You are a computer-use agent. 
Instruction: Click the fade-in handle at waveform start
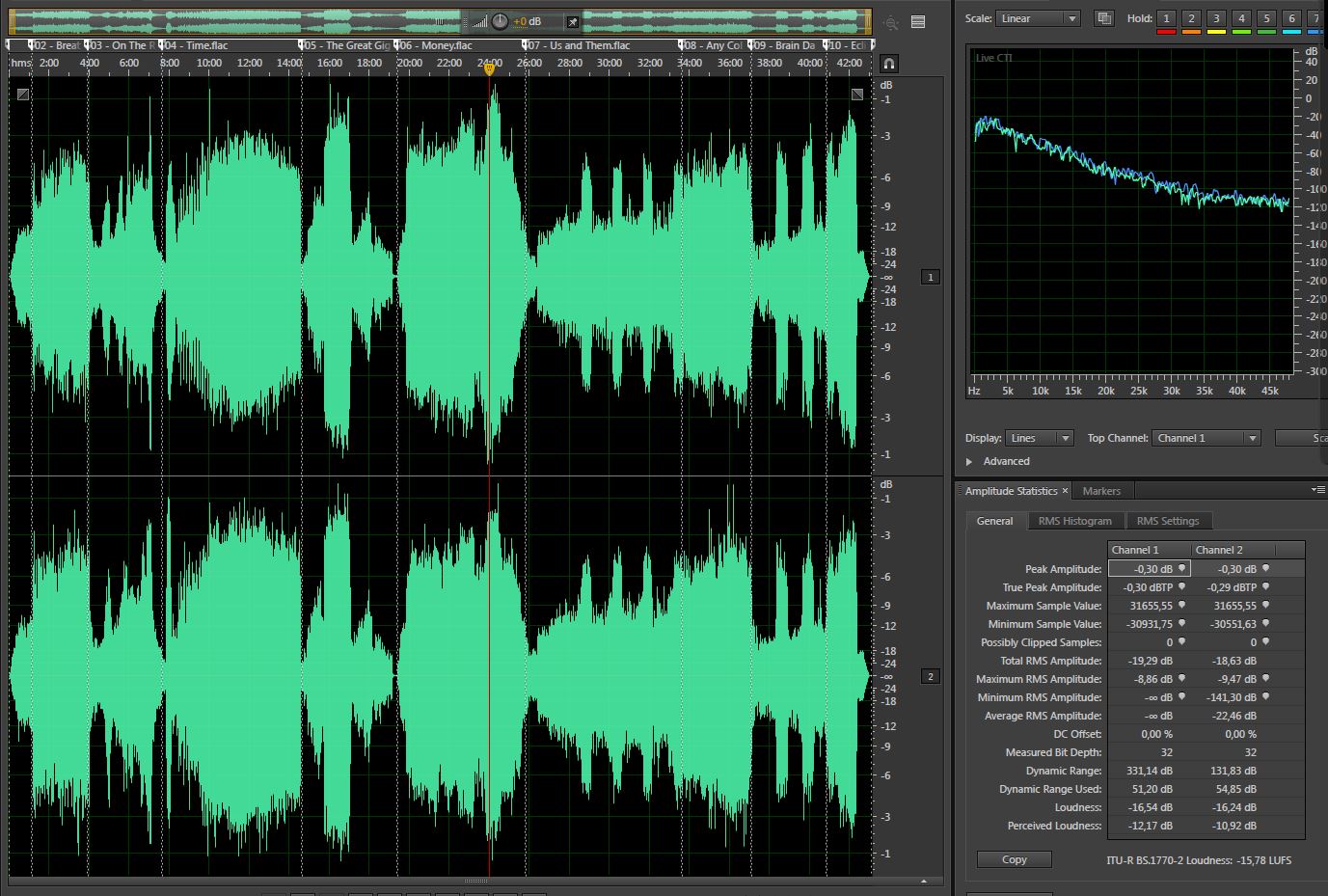click(23, 94)
